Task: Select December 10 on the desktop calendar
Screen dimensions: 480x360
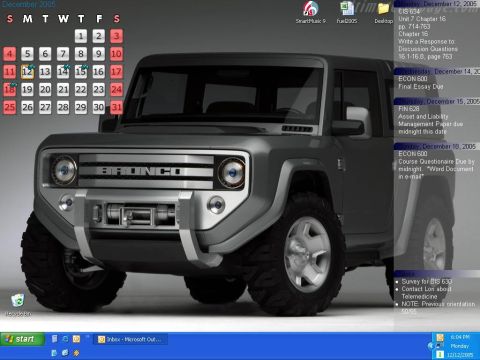Action: (116, 54)
